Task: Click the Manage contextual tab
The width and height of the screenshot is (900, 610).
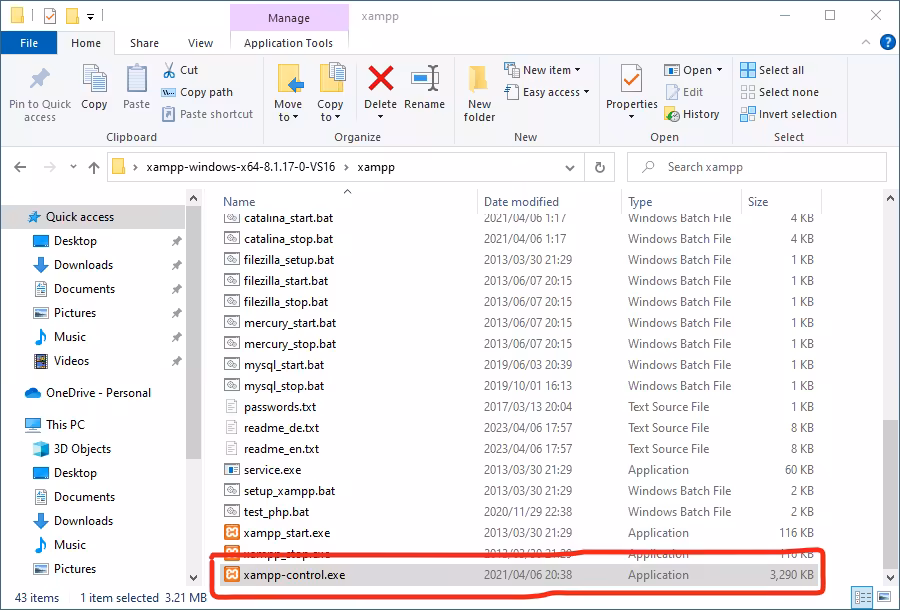Action: [289, 18]
